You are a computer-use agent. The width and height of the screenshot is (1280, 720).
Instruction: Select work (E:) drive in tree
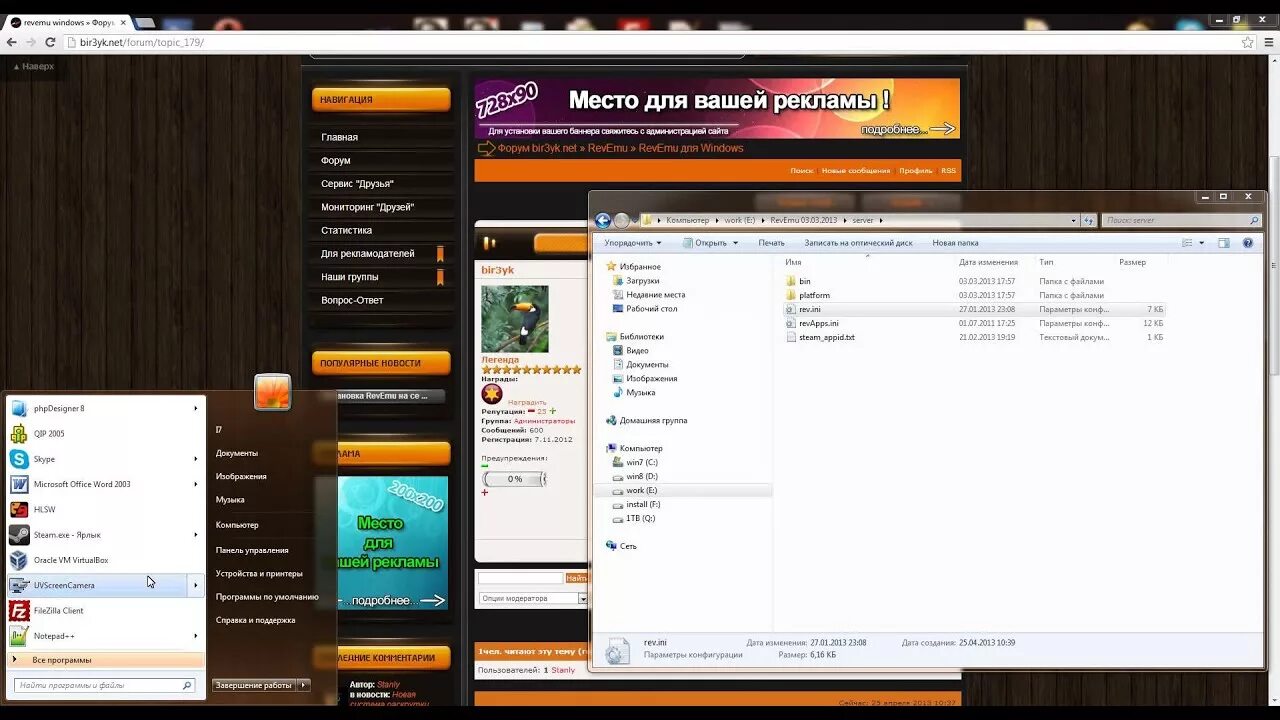click(x=641, y=491)
